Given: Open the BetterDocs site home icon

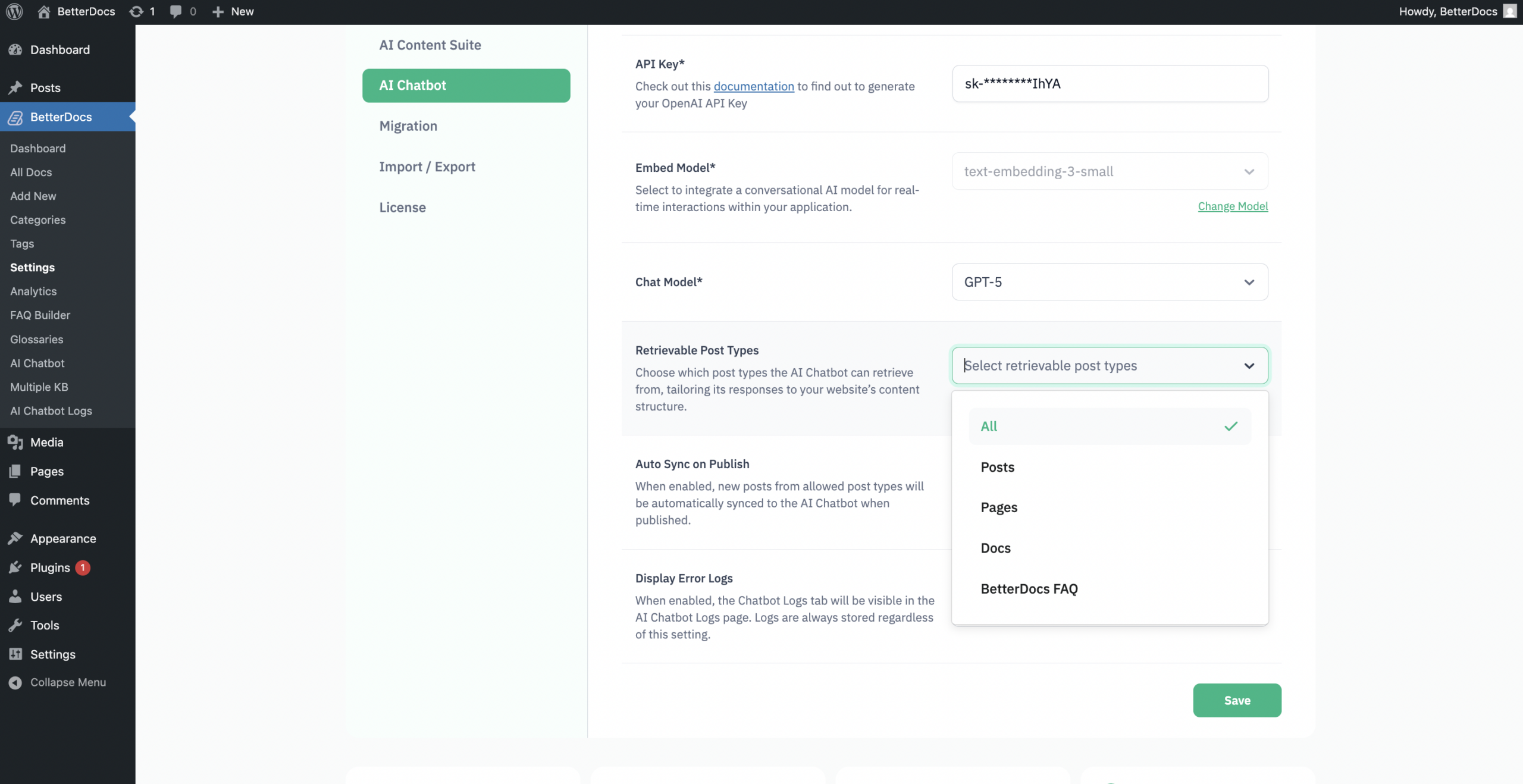Looking at the screenshot, I should [x=43, y=11].
